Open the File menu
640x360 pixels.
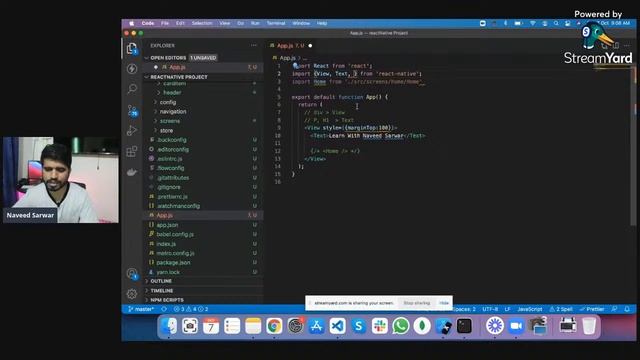tap(164, 23)
